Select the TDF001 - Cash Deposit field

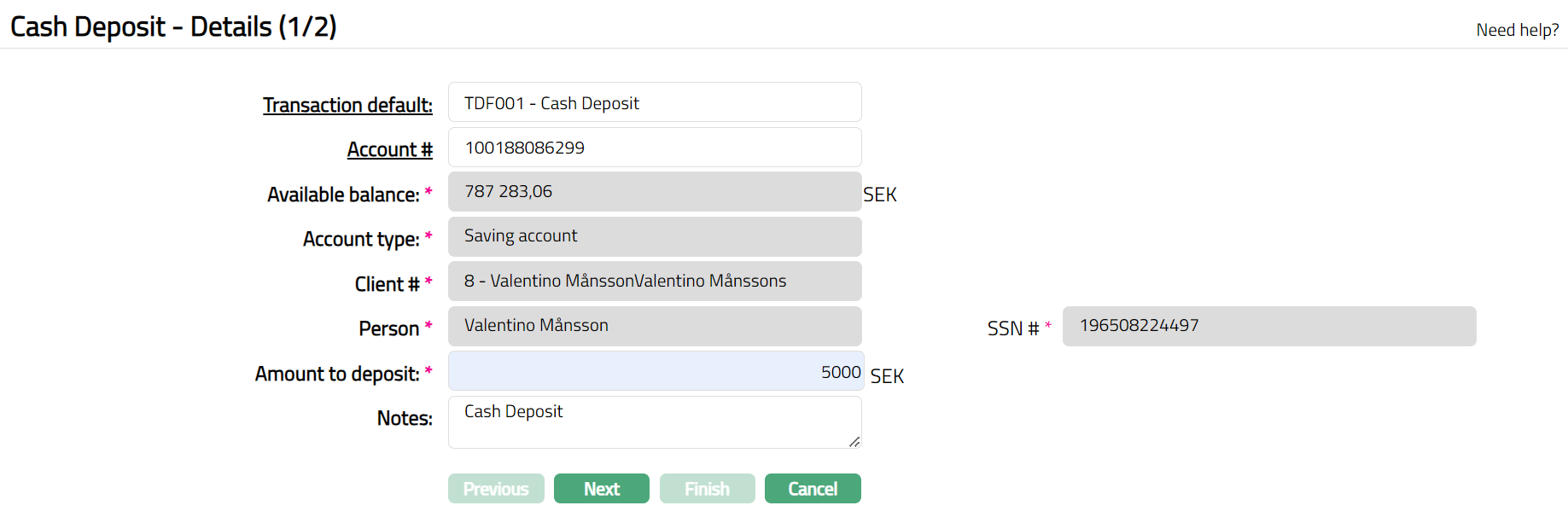coord(654,102)
